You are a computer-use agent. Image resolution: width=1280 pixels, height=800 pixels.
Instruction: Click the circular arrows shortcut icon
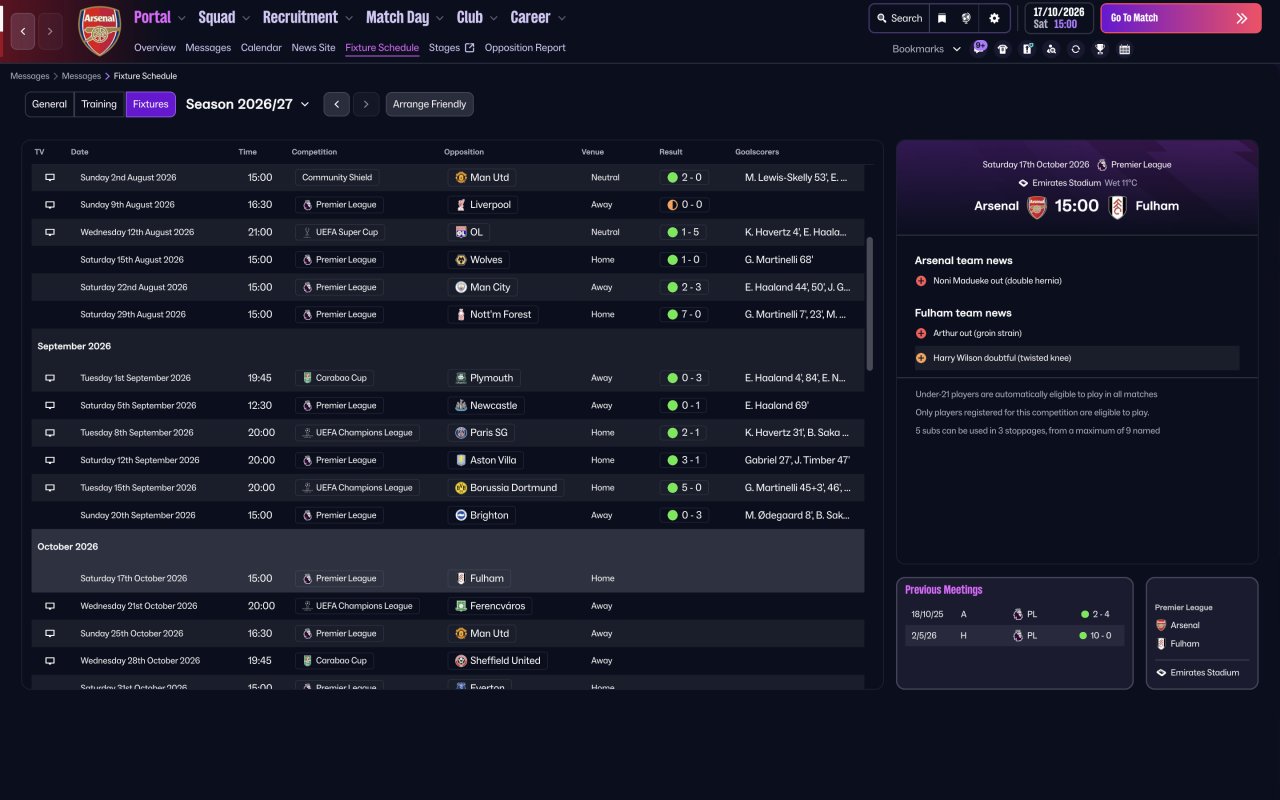[x=1075, y=49]
